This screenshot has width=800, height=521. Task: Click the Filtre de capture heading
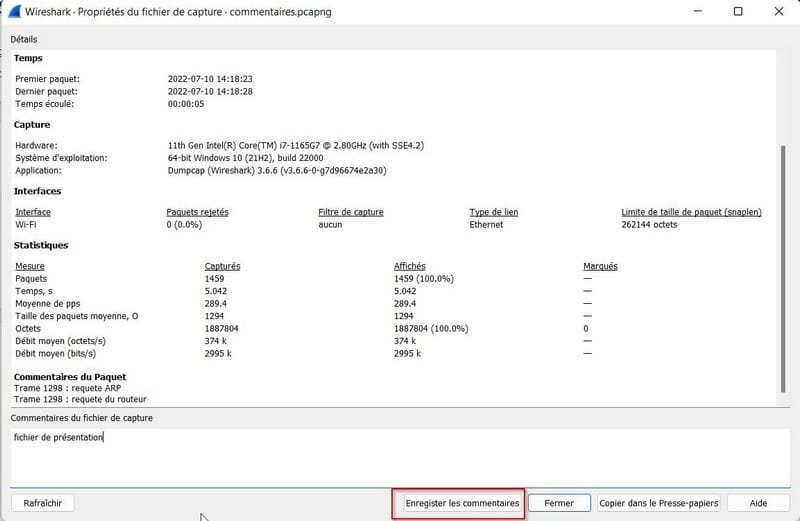[350, 212]
